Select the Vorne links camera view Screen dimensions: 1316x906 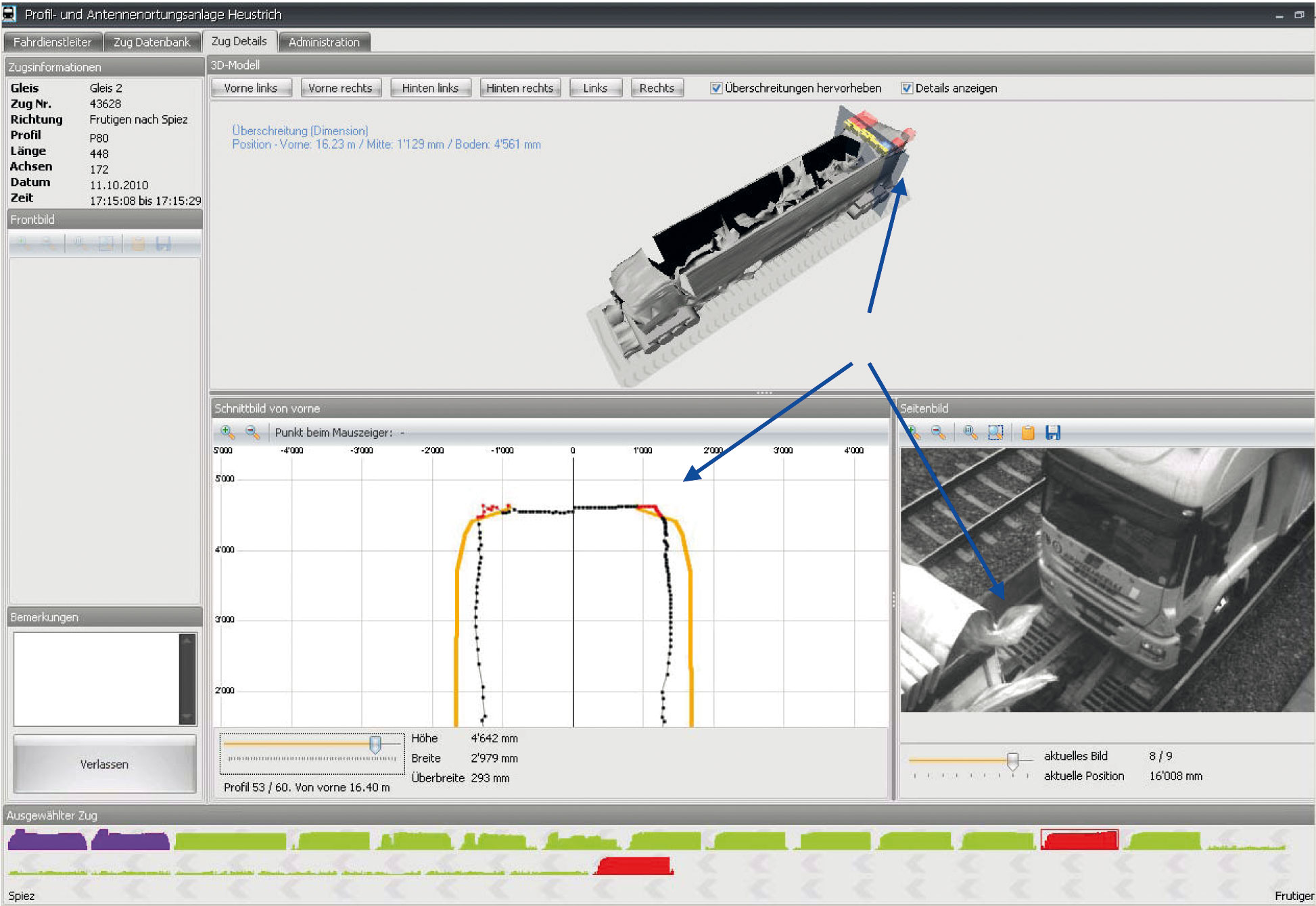(250, 87)
